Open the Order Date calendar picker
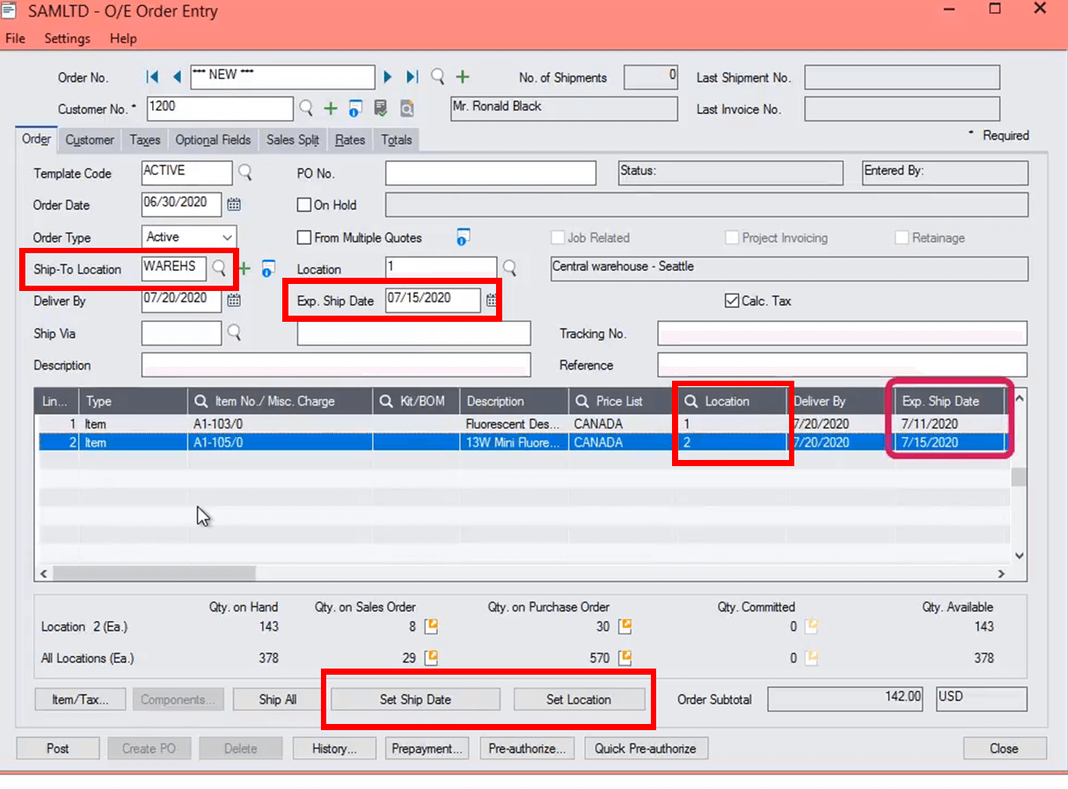Screen dimensions: 1068x789 233,204
